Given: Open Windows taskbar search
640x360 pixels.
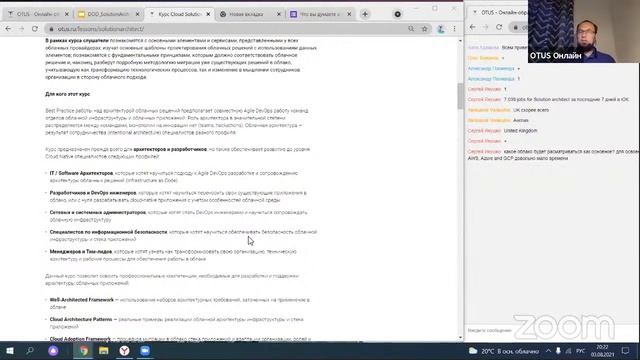Looking at the screenshot, I should (30, 351).
